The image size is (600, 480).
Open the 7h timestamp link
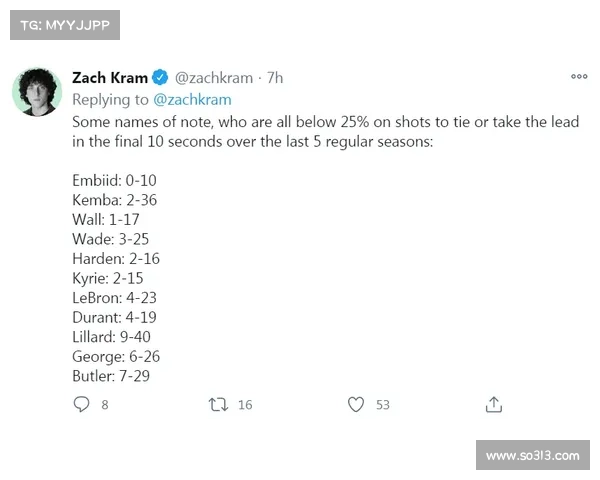tap(275, 78)
